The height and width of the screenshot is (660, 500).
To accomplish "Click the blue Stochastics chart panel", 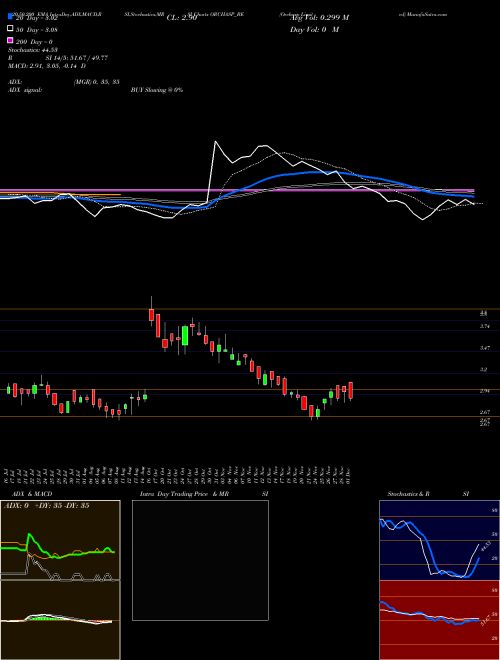I will (439, 540).
